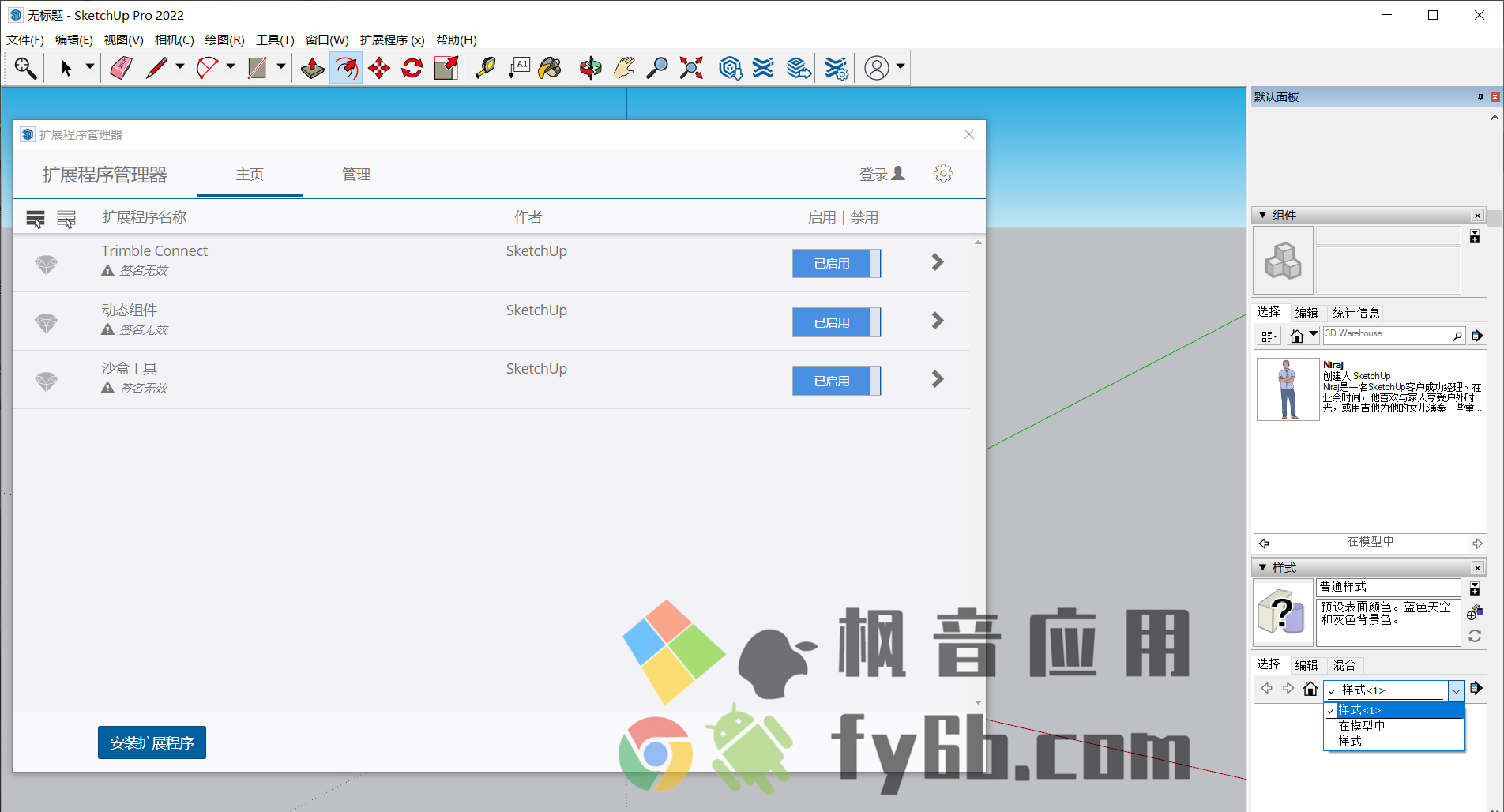The image size is (1504, 812).
Task: Open 统计信息 tab in components panel
Action: coord(1355,313)
